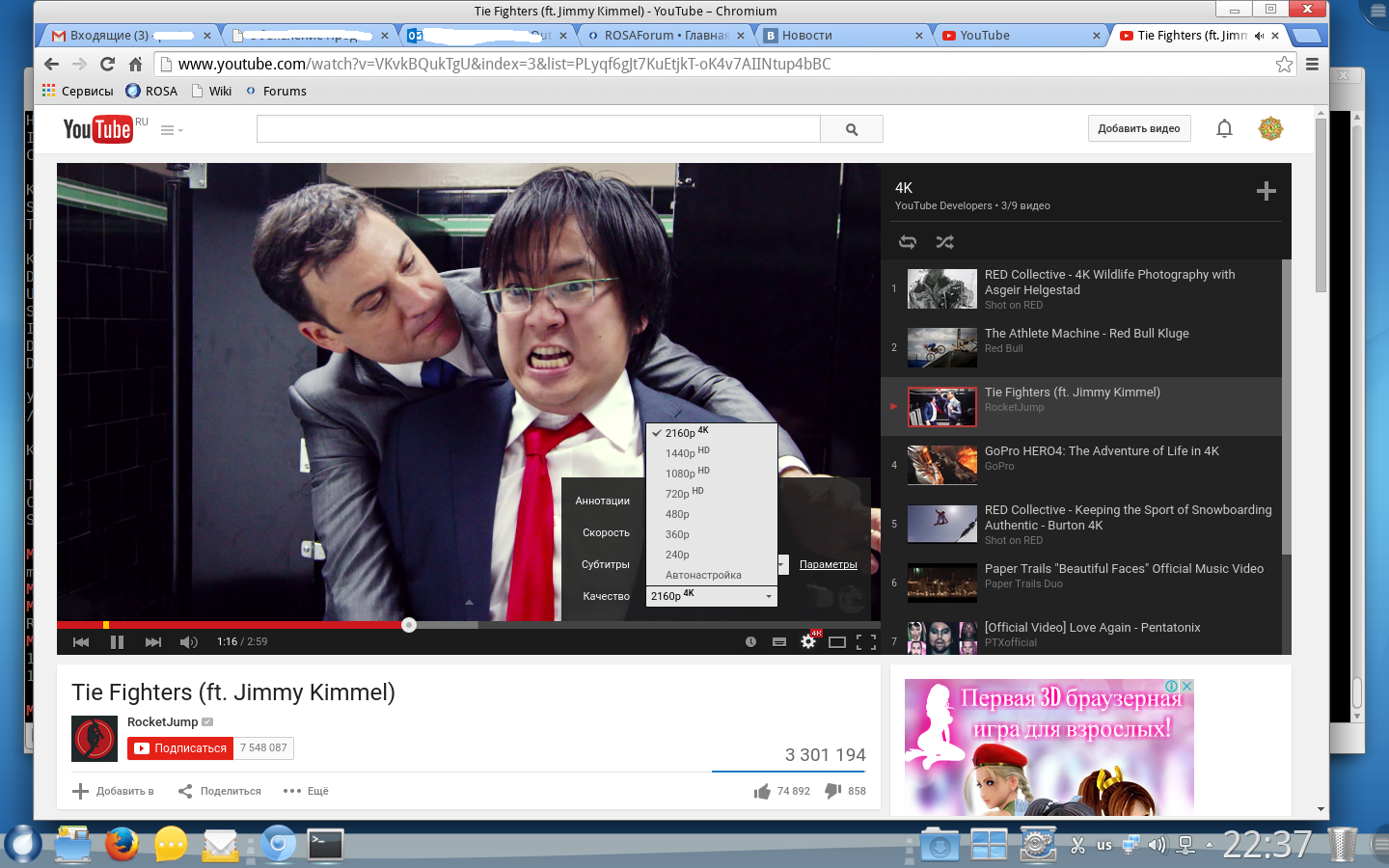Select 480p quality
The height and width of the screenshot is (868, 1389).
712,514
